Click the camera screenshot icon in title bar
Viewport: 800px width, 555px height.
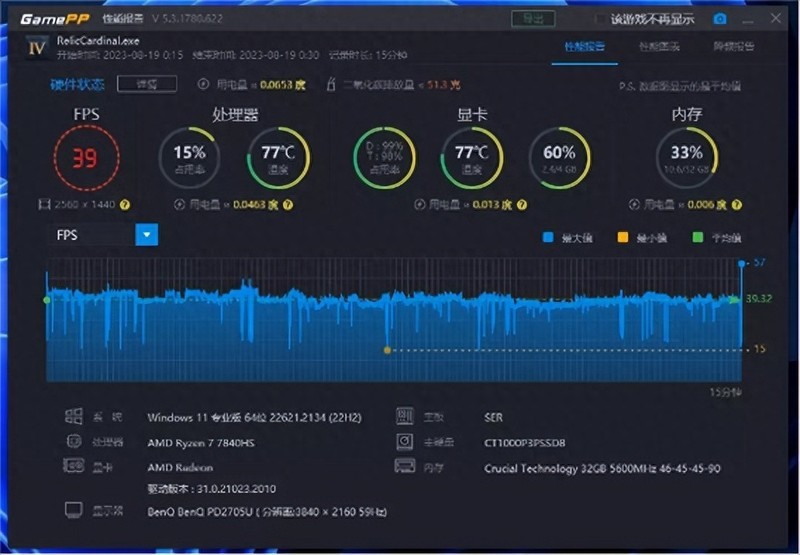pyautogui.click(x=720, y=19)
